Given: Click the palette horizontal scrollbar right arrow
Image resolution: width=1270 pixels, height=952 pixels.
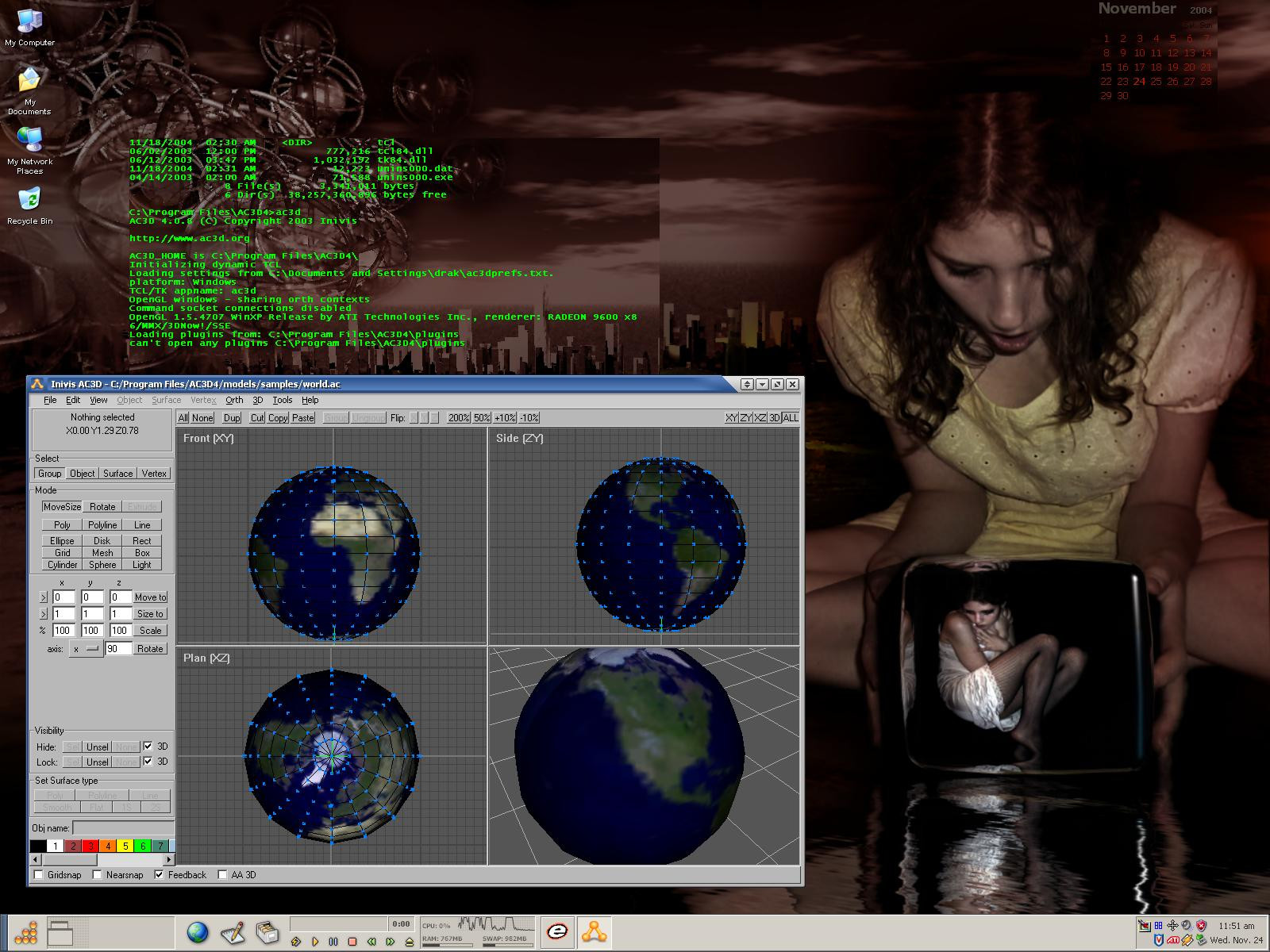Looking at the screenshot, I should click(169, 860).
